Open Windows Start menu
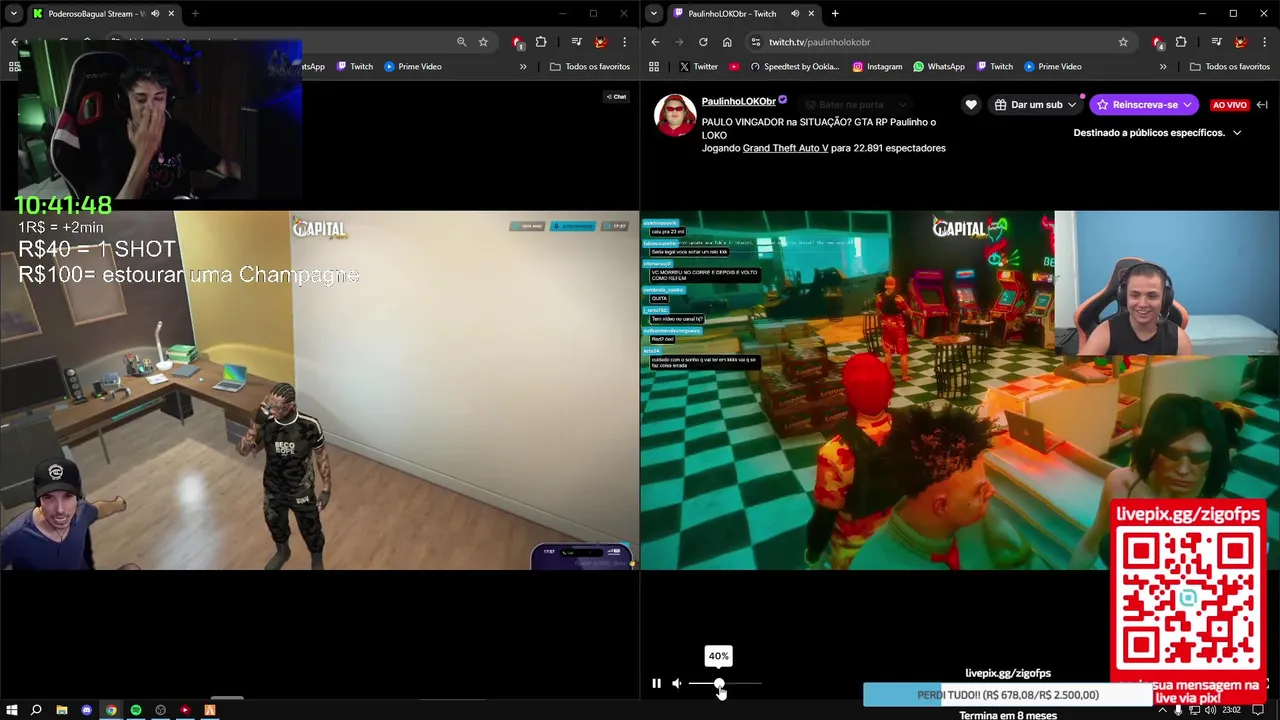This screenshot has width=1280, height=720. pos(11,710)
